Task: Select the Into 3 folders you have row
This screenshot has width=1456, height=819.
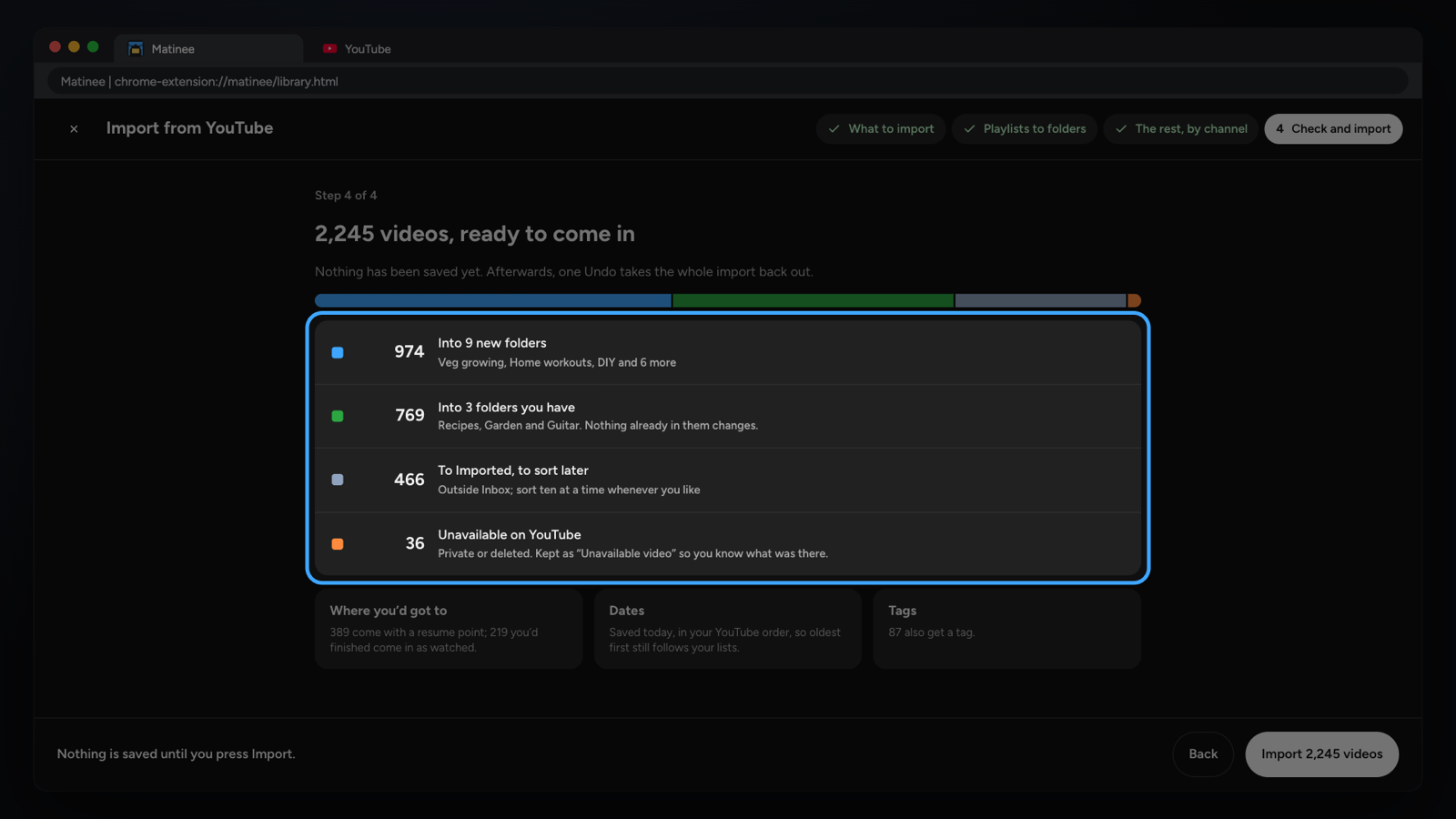Action: (x=728, y=416)
